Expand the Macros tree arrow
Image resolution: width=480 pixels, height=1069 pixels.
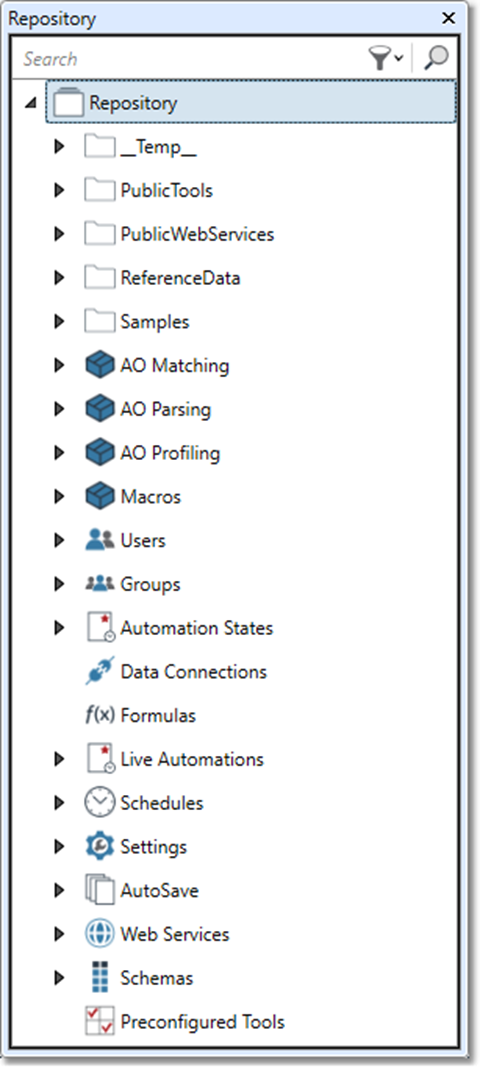59,496
